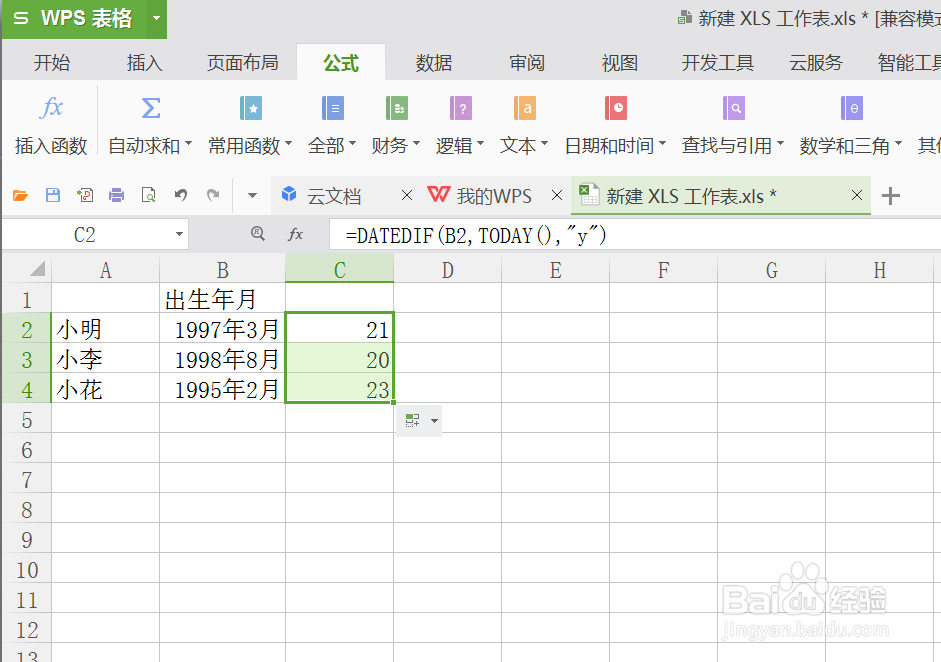Open the 云服务 ribbon tab

pos(816,62)
